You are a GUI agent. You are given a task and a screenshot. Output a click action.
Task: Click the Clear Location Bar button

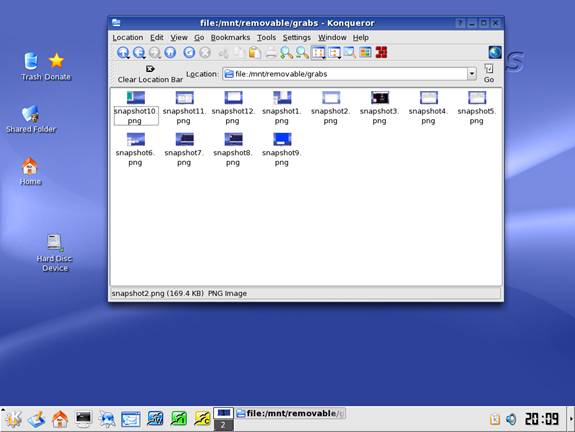[150, 74]
